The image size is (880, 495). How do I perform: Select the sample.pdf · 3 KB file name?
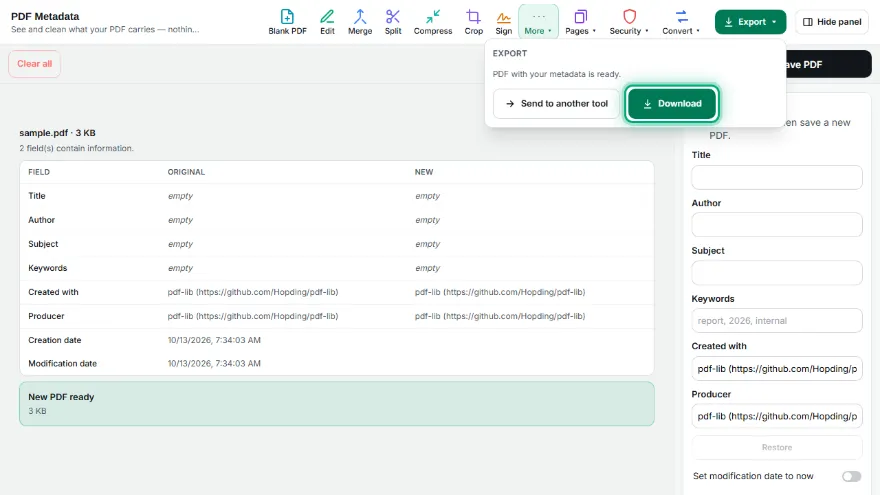tap(57, 133)
